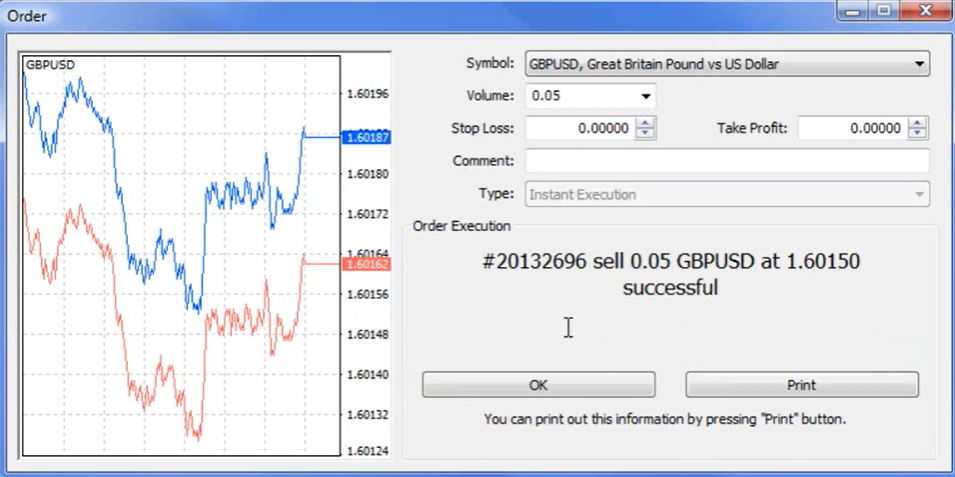Decrease Stop Loss with down arrow

pos(645,134)
